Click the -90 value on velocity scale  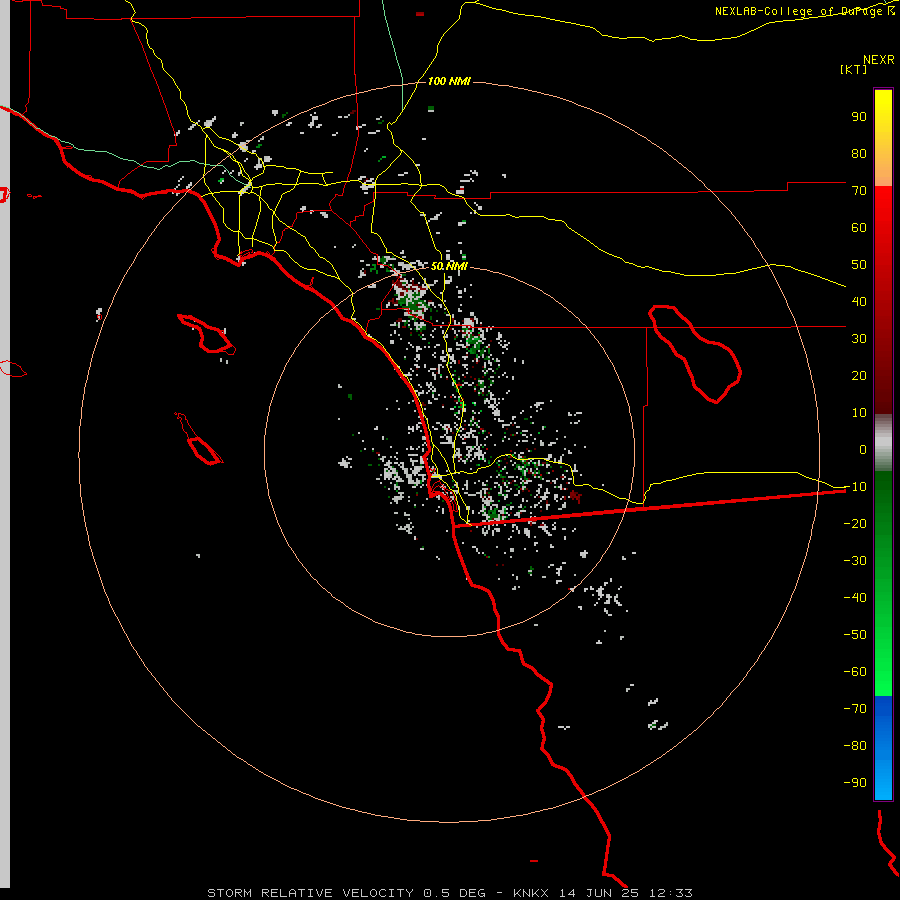pos(855,783)
